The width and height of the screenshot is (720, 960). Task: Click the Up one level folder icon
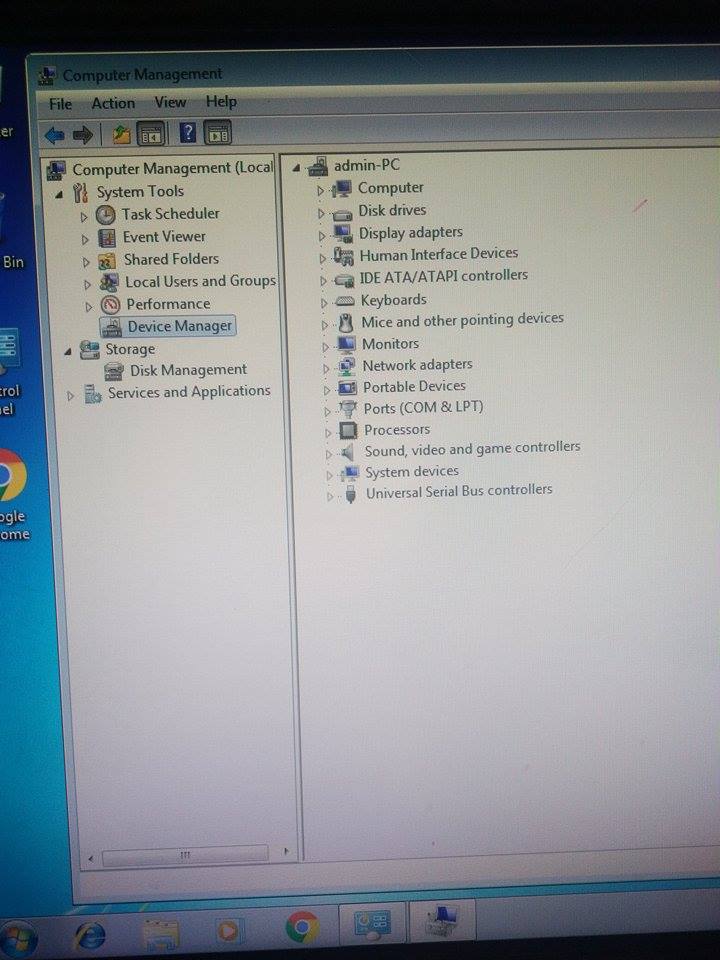coord(121,133)
